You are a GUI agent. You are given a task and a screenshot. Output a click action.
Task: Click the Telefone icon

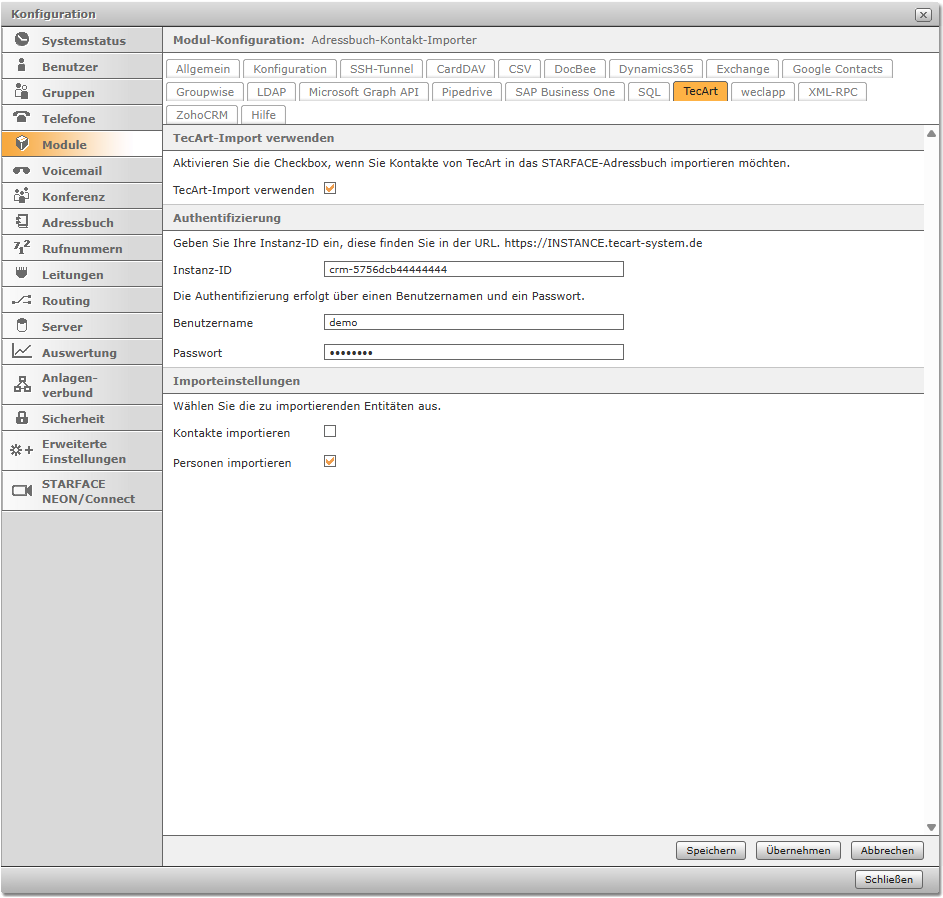(x=22, y=118)
